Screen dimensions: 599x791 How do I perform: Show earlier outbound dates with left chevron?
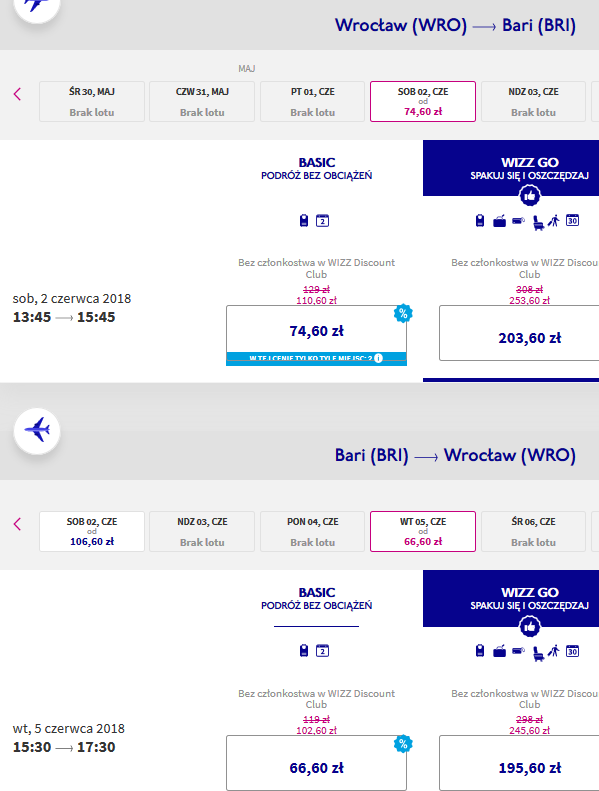click(18, 94)
